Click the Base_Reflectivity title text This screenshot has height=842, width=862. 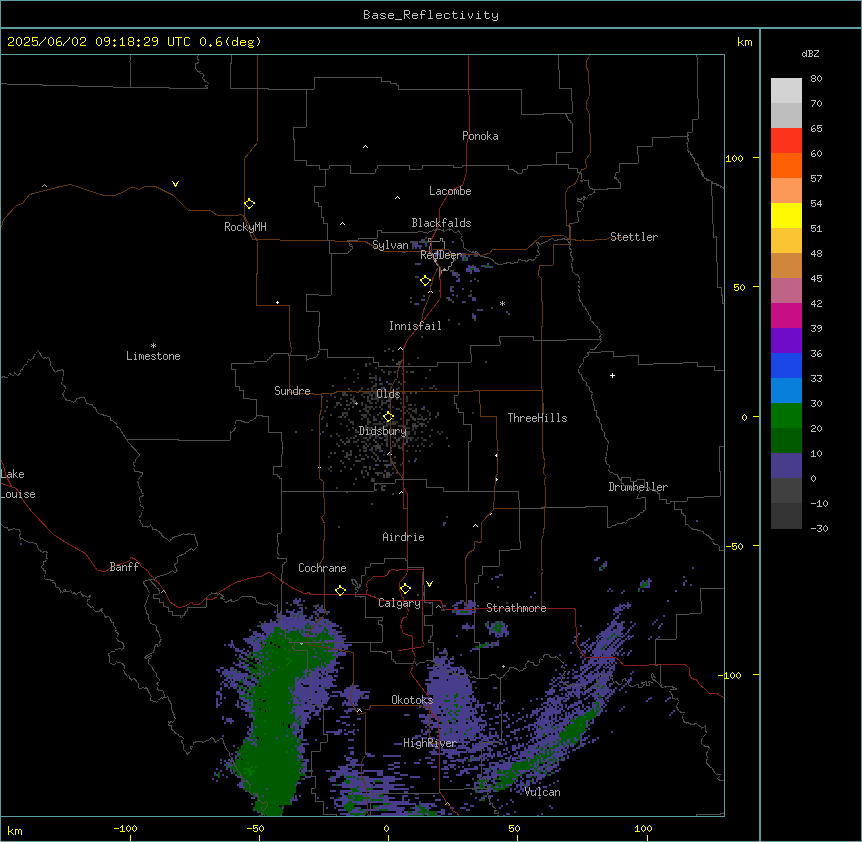click(x=431, y=15)
